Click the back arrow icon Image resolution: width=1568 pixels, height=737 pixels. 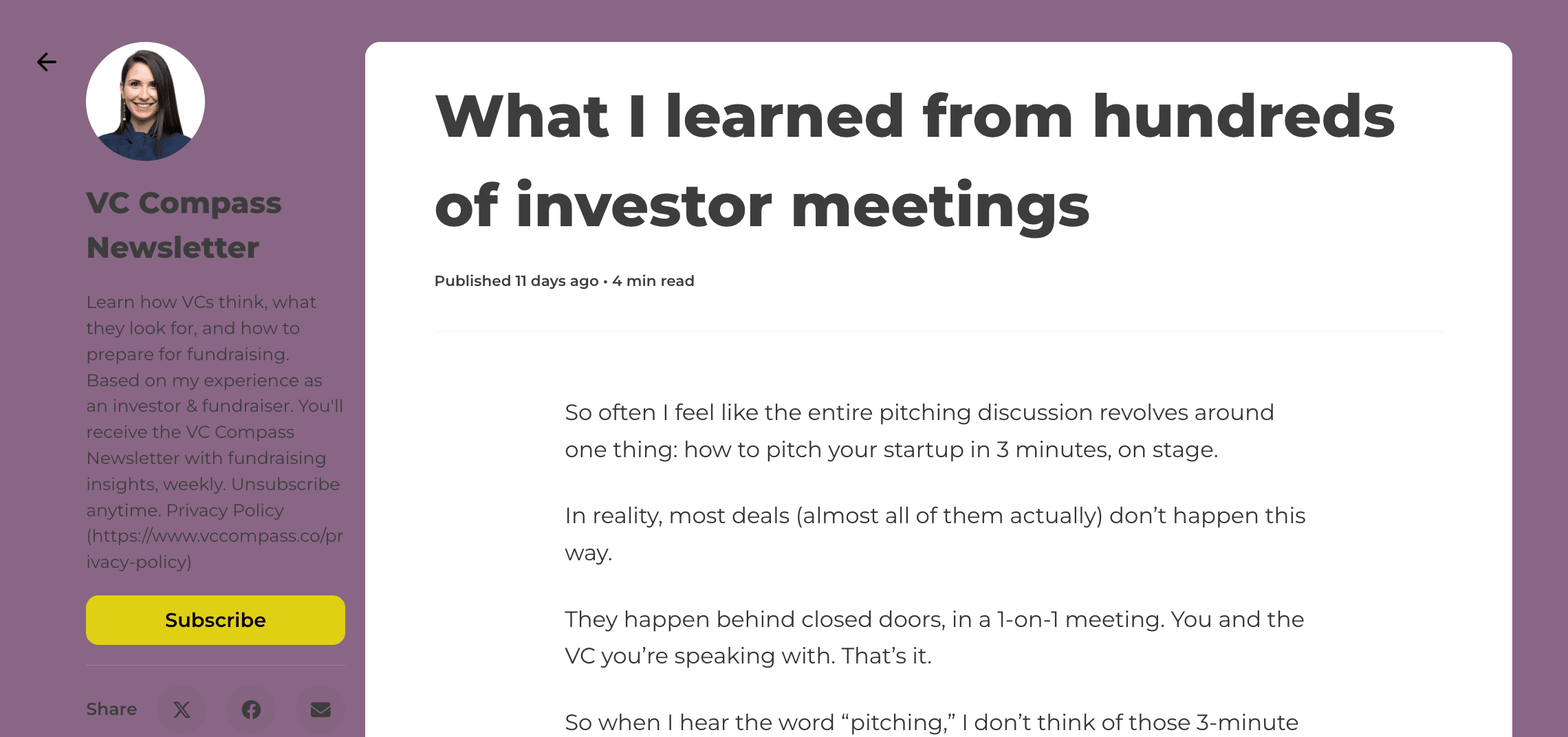(46, 62)
